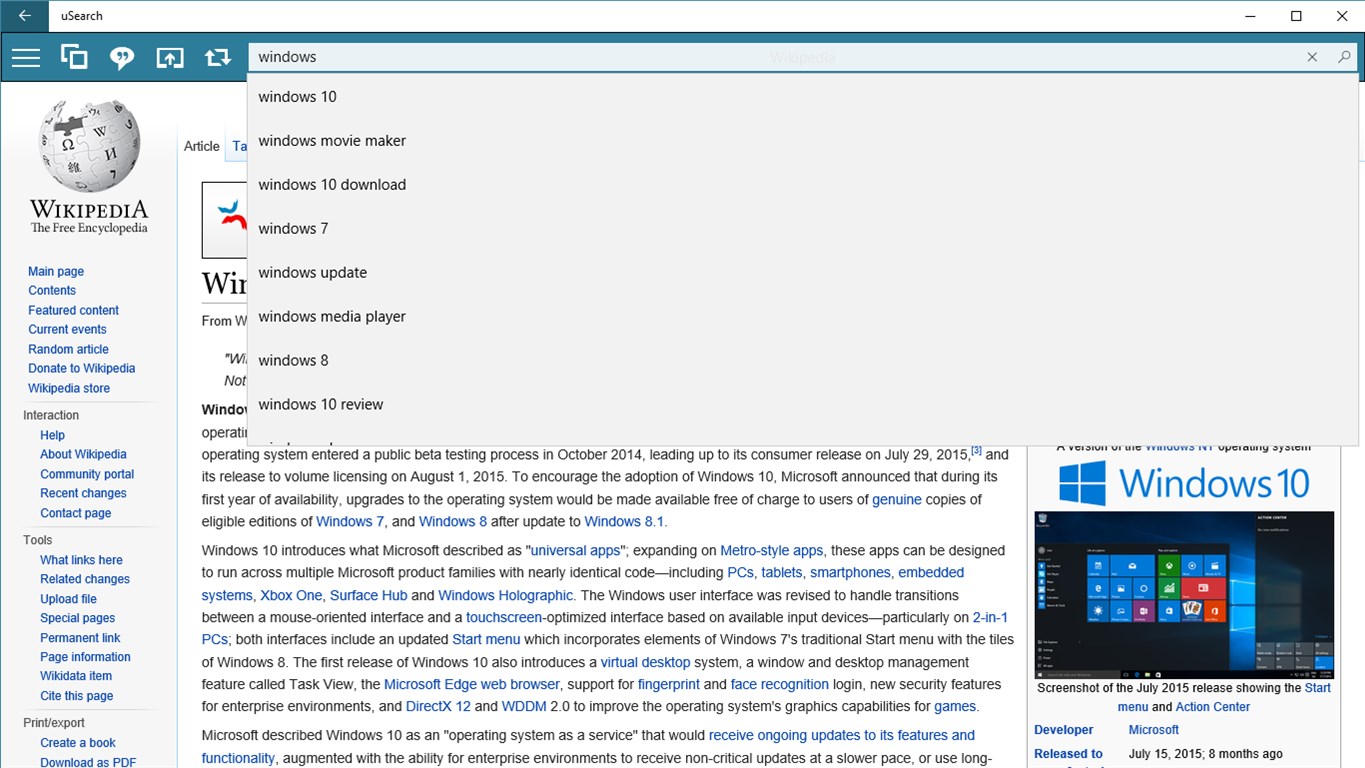Select the 'windows 10' suggestion

click(297, 96)
